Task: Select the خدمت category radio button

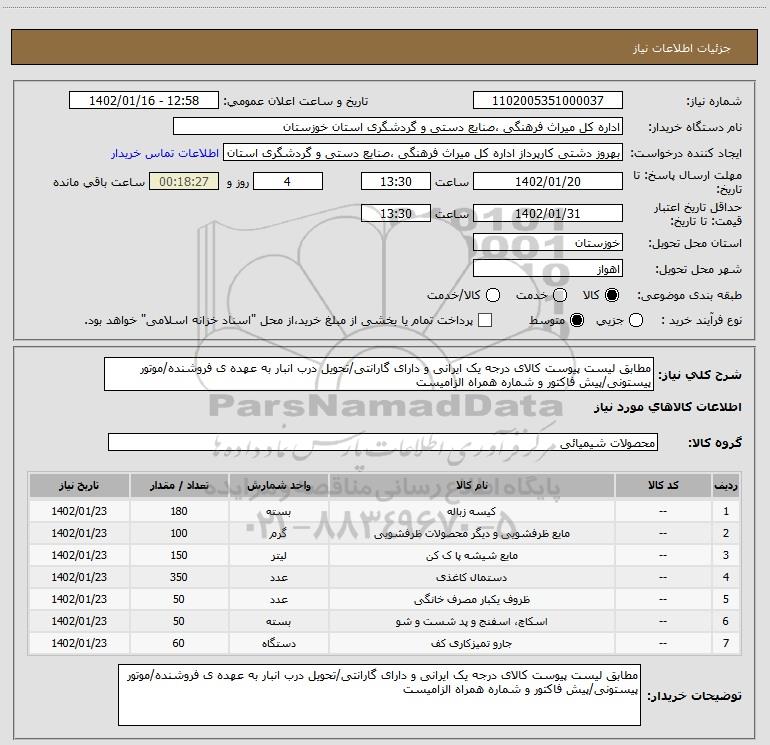Action: tap(560, 295)
